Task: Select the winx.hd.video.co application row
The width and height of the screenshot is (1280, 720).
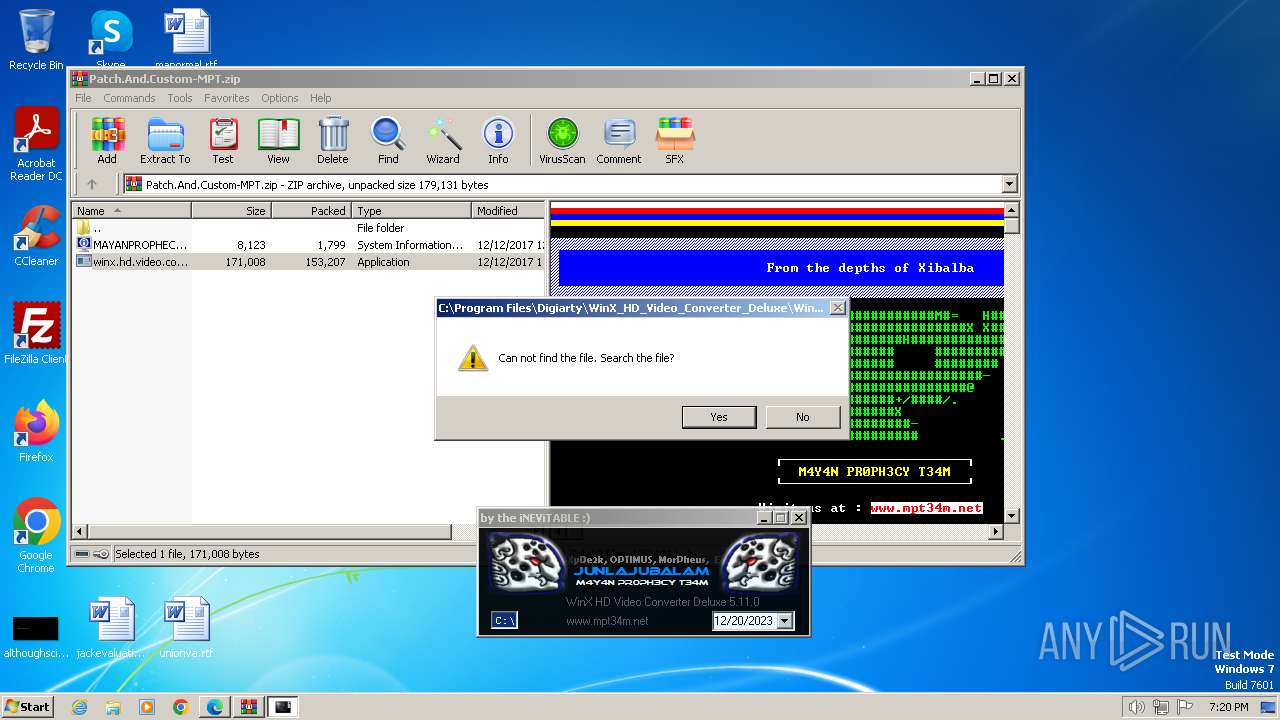Action: click(309, 262)
